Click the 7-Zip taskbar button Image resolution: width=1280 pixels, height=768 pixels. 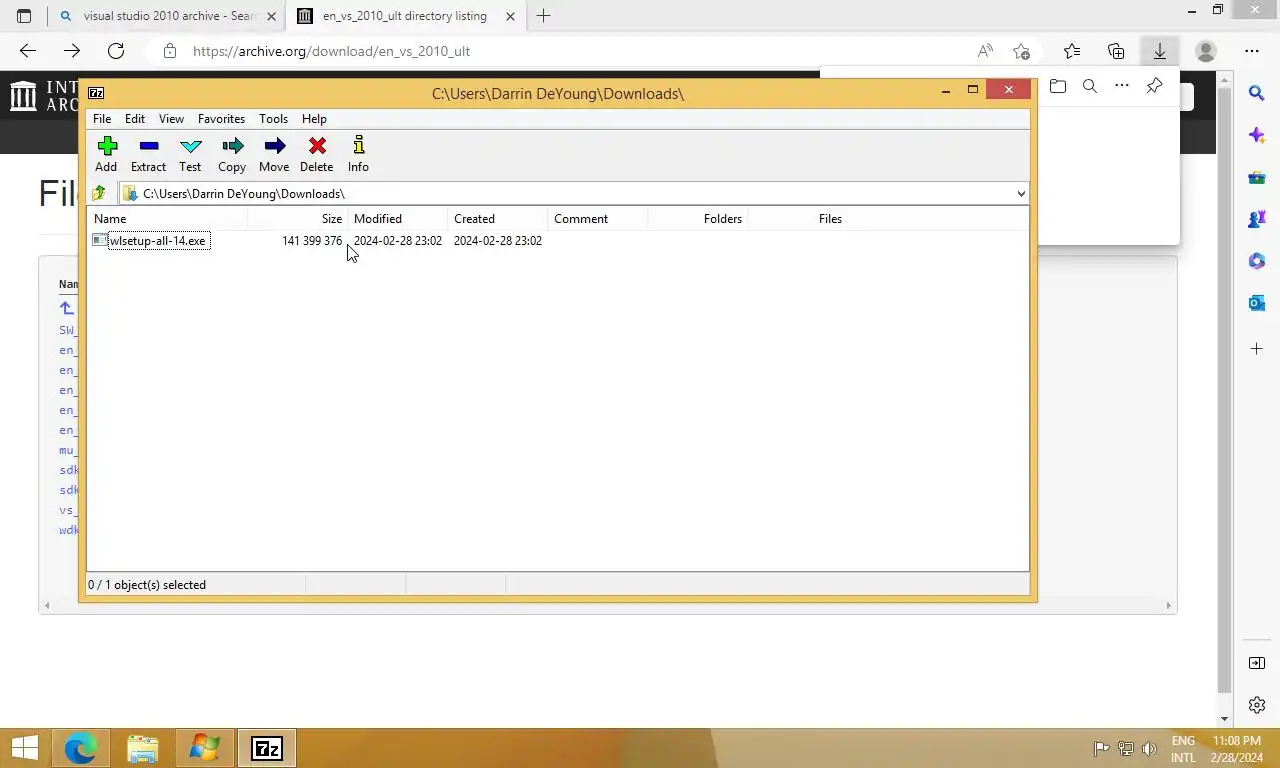click(x=266, y=748)
